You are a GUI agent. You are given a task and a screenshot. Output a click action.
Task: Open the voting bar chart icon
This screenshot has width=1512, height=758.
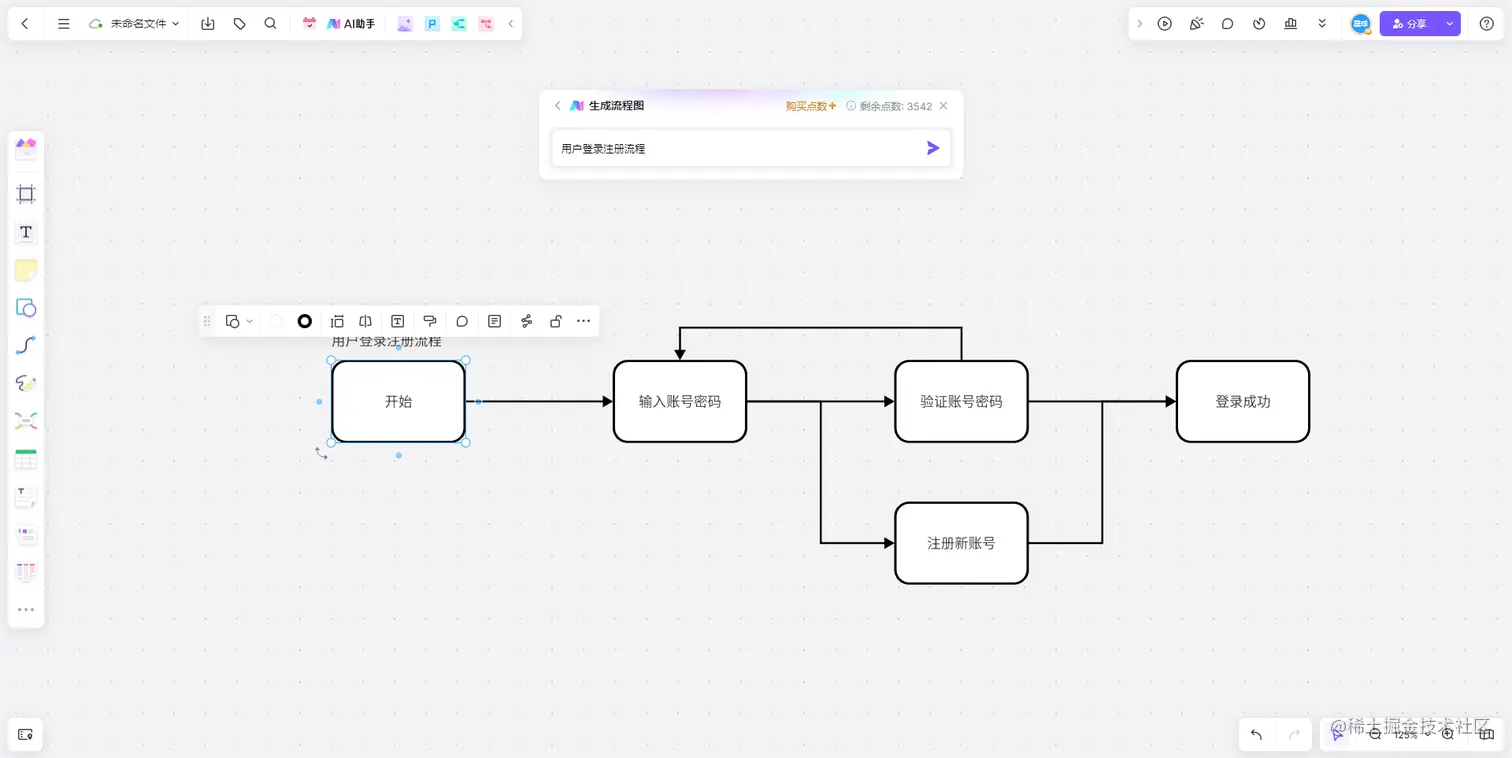tap(1291, 24)
